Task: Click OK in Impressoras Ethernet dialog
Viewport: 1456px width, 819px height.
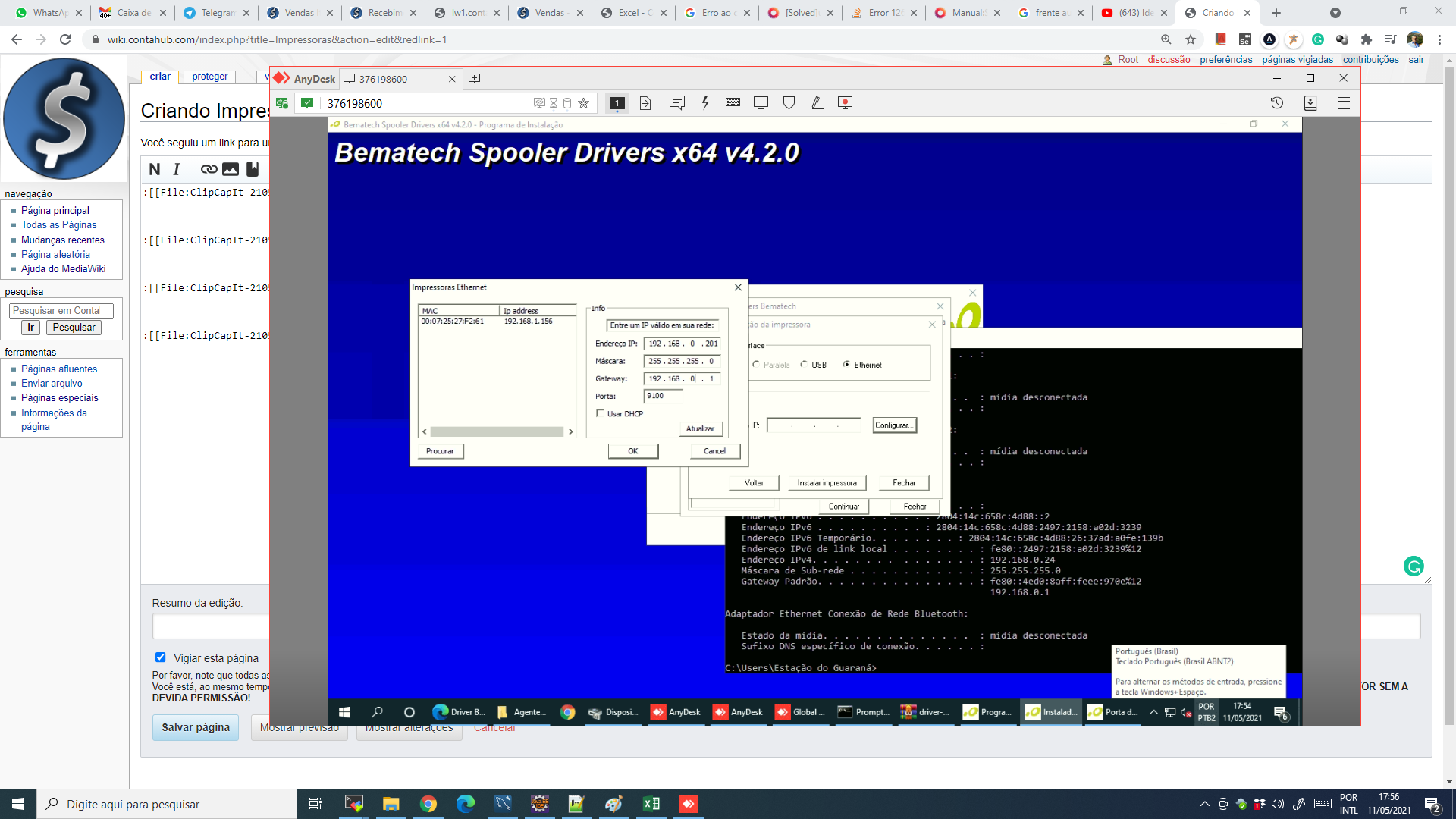Action: (x=633, y=451)
